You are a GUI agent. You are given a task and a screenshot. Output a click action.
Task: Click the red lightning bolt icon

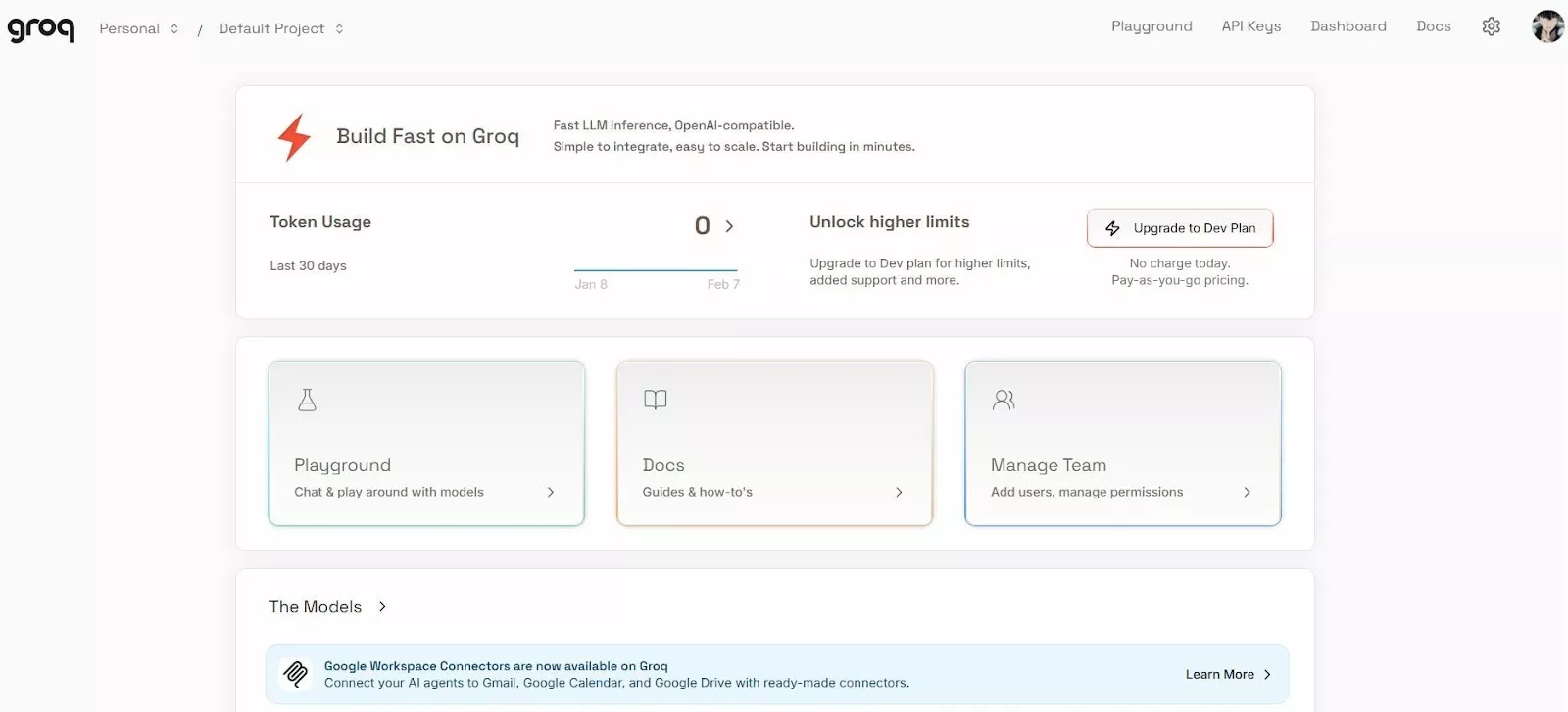[x=294, y=137]
